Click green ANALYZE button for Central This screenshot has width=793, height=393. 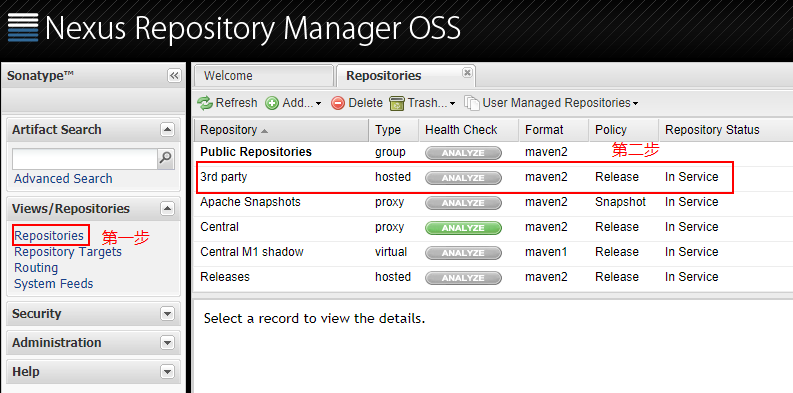[x=463, y=228]
